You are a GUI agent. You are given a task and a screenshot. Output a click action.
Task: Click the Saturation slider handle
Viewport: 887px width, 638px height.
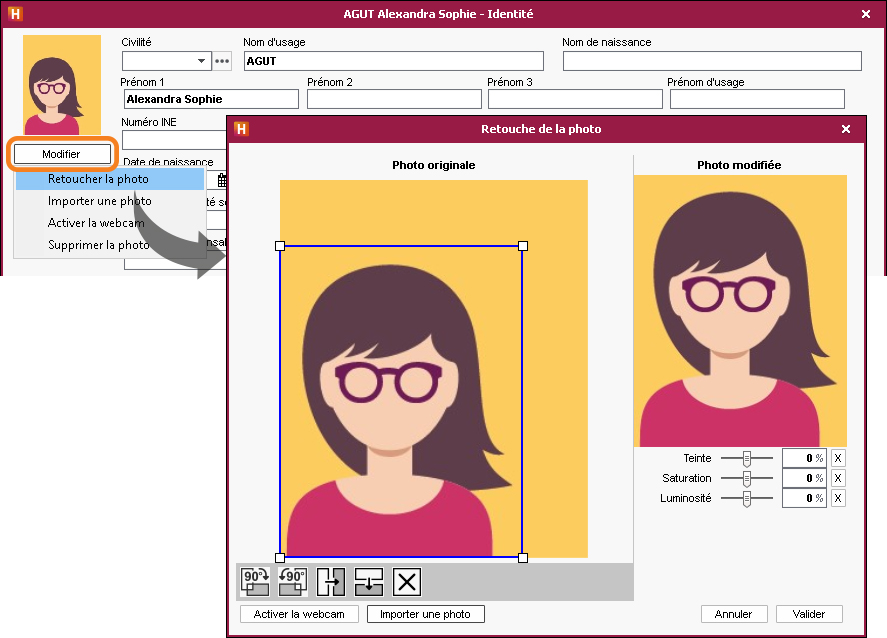[x=747, y=478]
